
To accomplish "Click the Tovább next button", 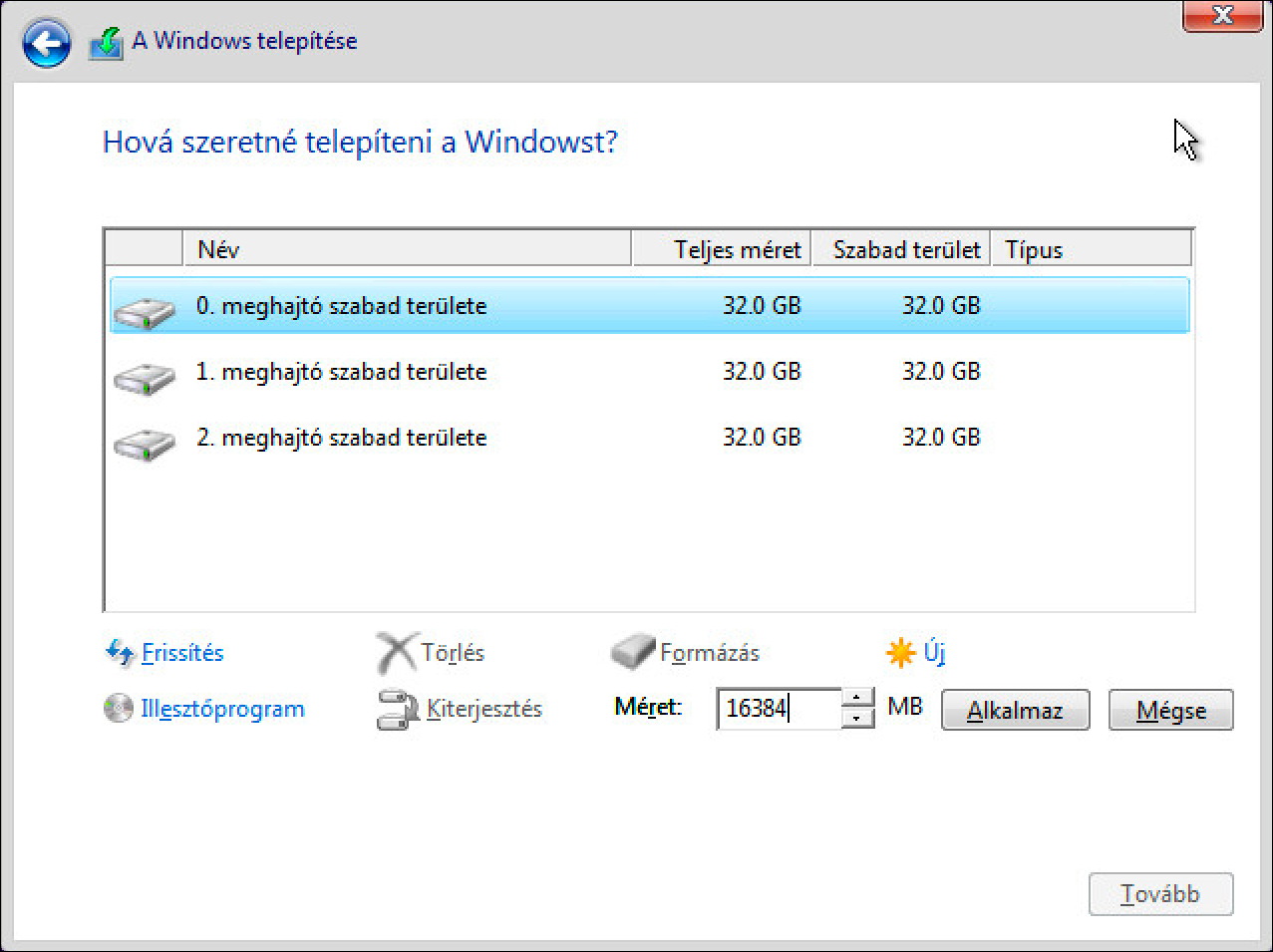I will tap(1160, 894).
